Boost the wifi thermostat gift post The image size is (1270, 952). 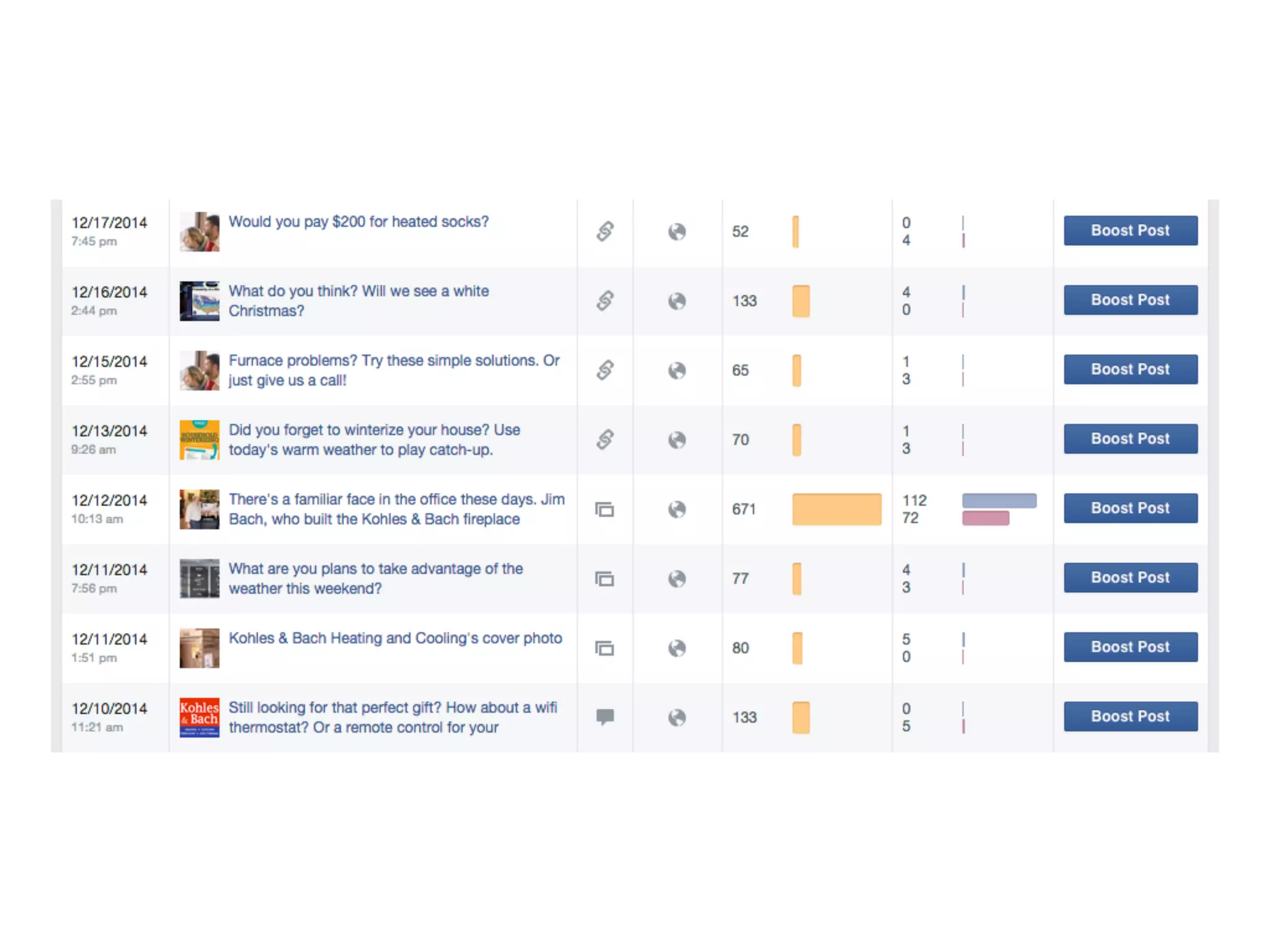(x=1130, y=716)
